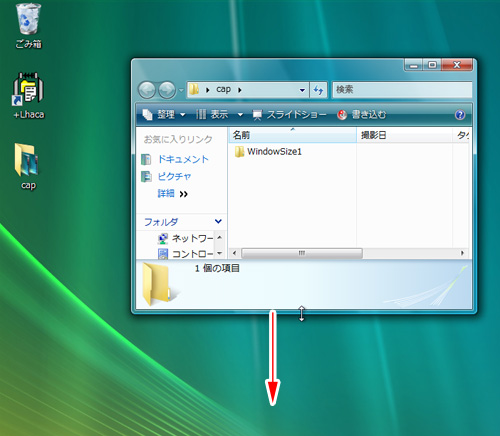The height and width of the screenshot is (436, 500).
Task: Click the cap breadcrumb in address bar
Action: point(223,89)
